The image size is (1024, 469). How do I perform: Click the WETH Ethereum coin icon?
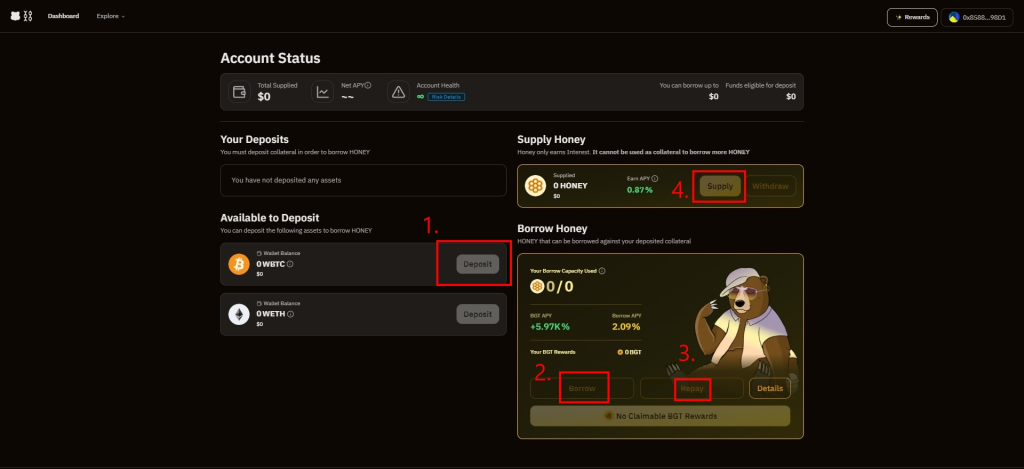coord(239,314)
